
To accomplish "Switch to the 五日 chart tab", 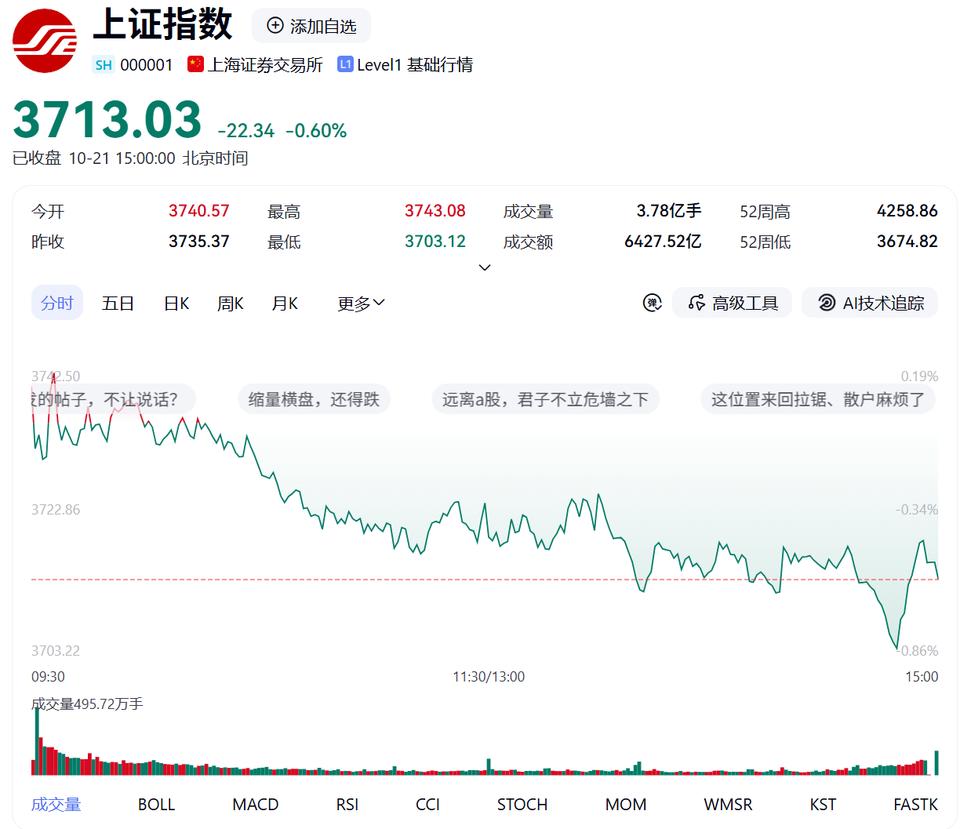I will tap(118, 303).
